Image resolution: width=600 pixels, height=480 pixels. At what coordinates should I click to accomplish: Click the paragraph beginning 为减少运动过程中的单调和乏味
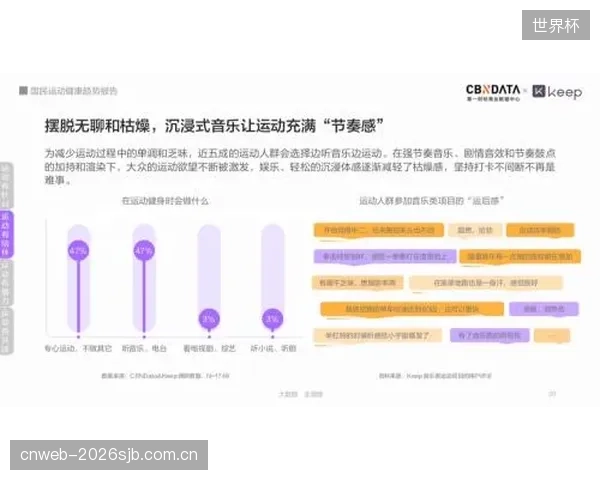tap(300, 167)
